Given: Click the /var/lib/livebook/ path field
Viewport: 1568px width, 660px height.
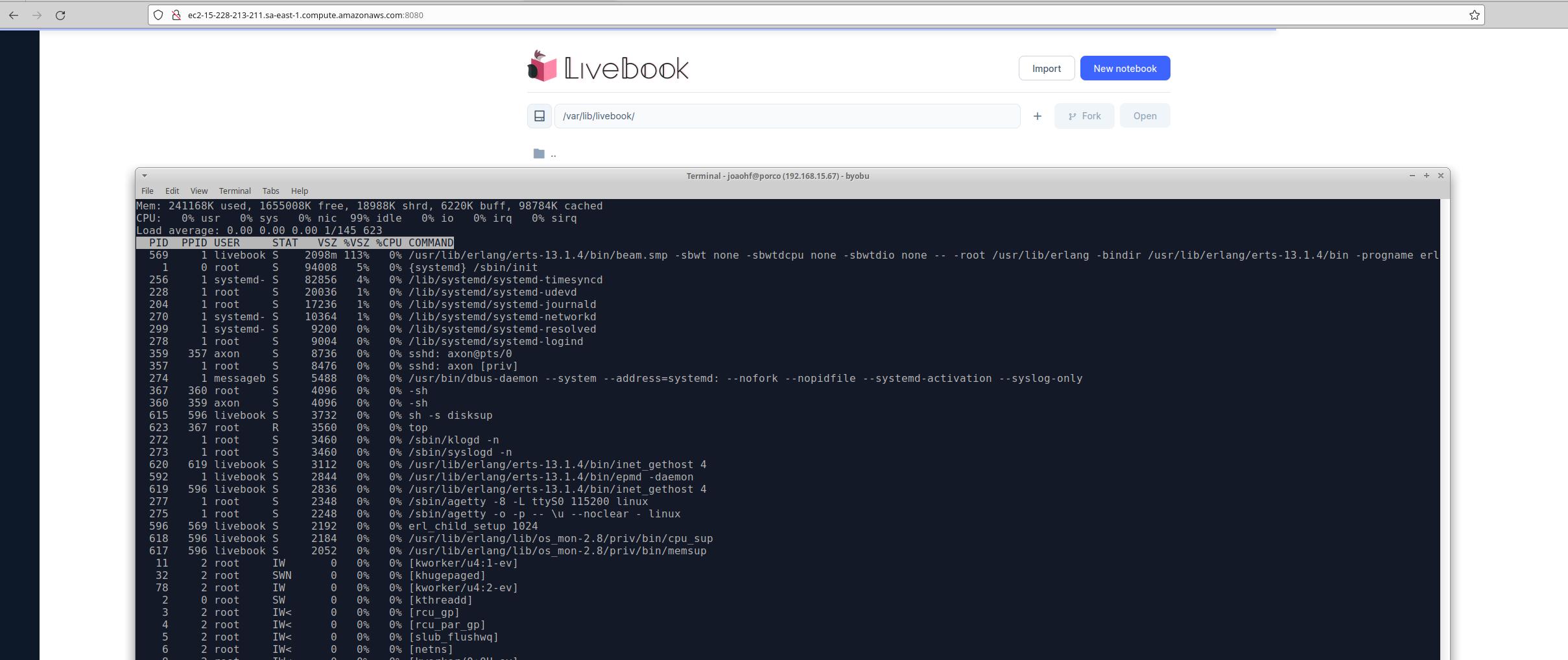Looking at the screenshot, I should coord(787,116).
